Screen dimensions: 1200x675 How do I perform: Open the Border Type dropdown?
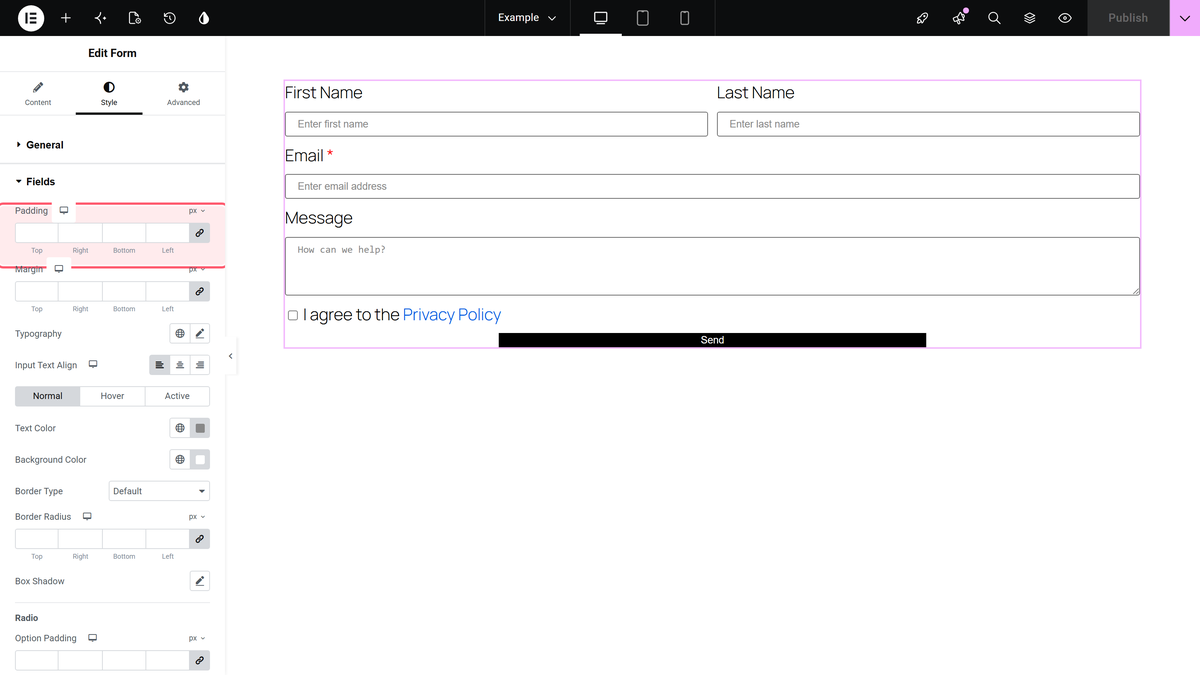(x=159, y=491)
